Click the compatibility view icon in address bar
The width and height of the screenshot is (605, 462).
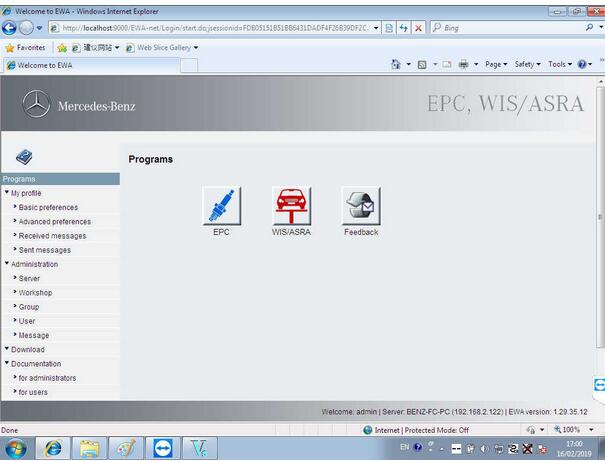click(389, 28)
